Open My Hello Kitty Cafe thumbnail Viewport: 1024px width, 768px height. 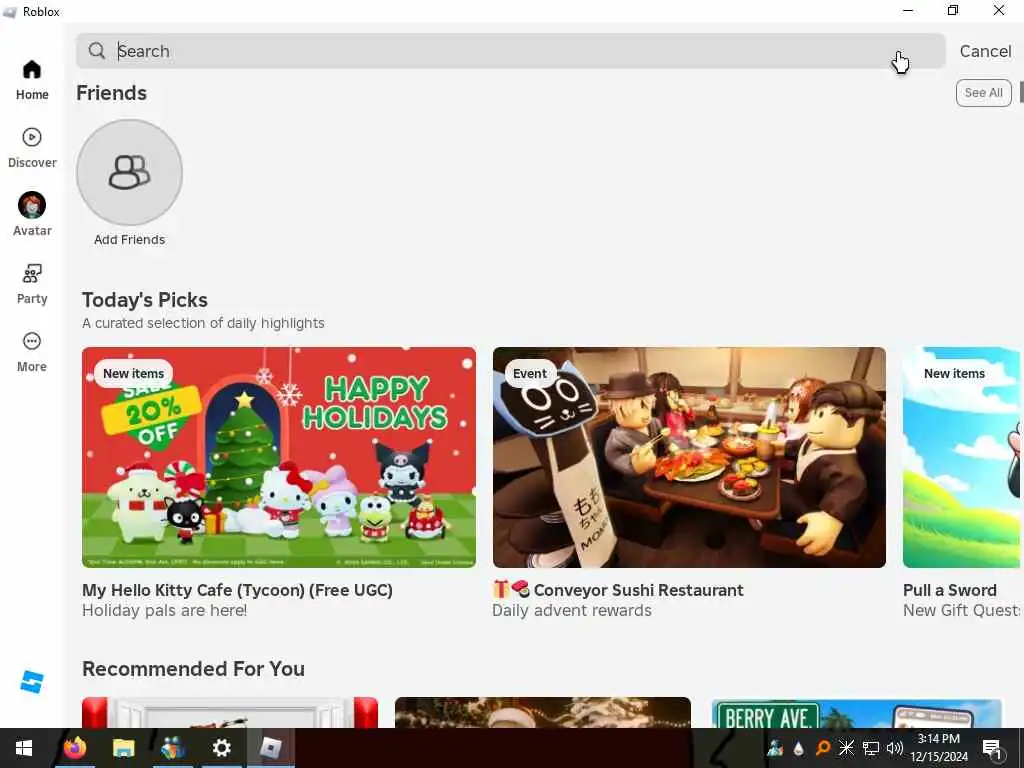click(279, 457)
